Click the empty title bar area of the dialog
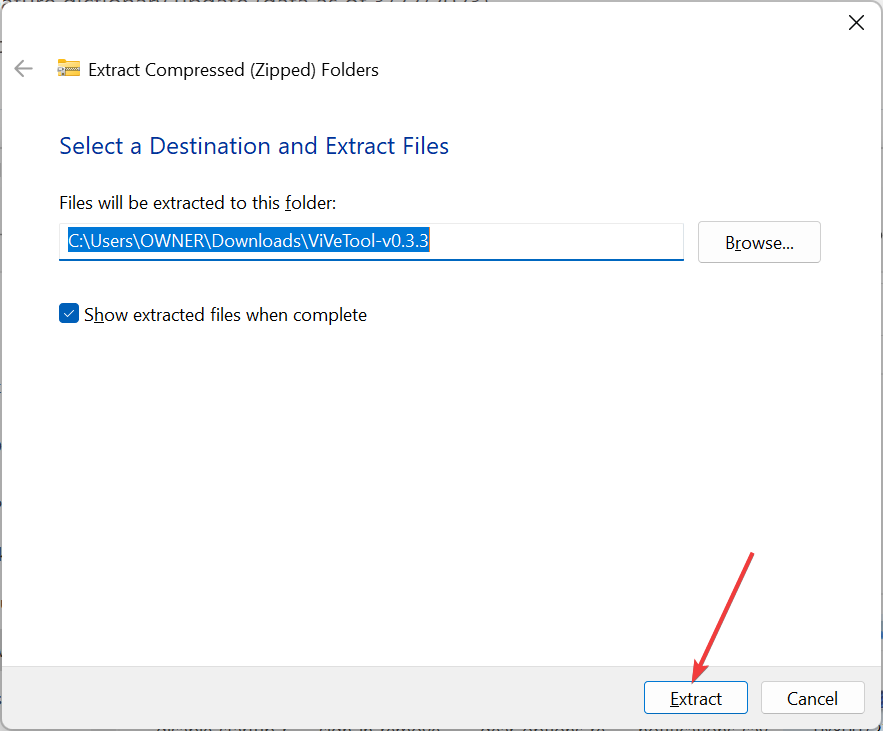883x731 pixels. tap(500, 23)
